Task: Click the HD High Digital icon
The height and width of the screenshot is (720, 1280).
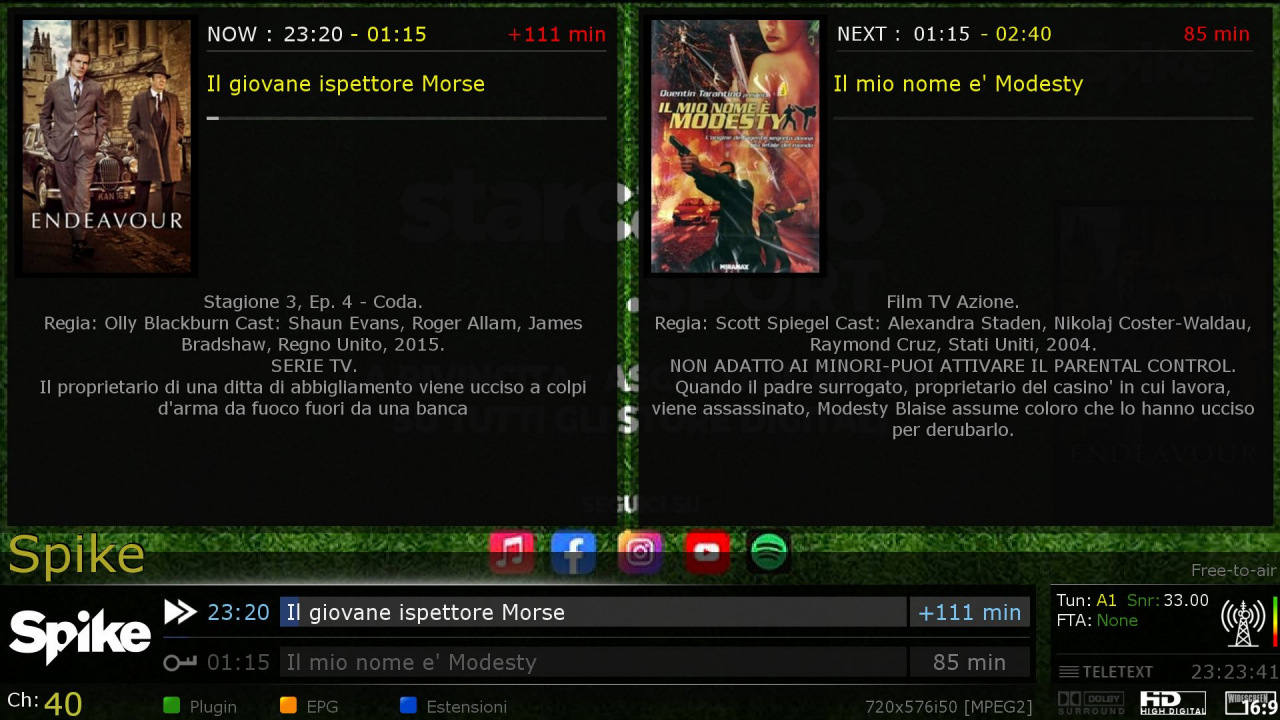Action: click(1173, 703)
